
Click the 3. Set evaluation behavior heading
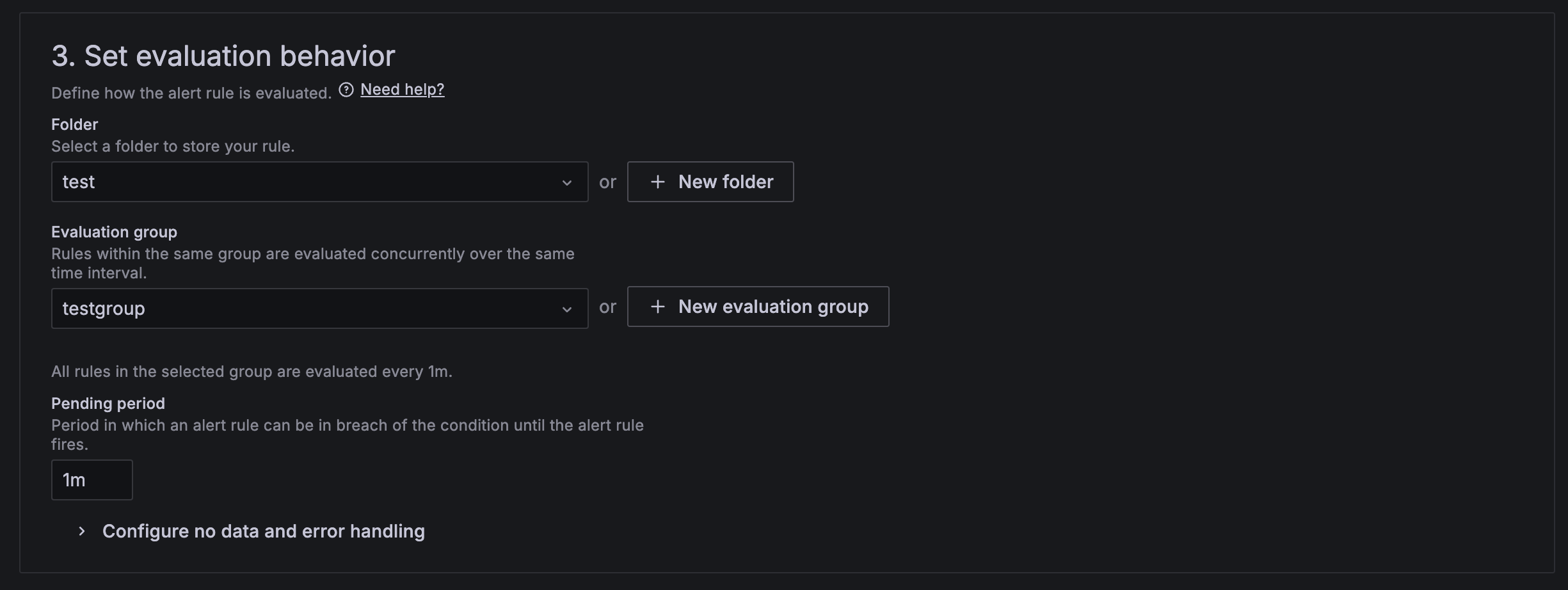pyautogui.click(x=223, y=56)
